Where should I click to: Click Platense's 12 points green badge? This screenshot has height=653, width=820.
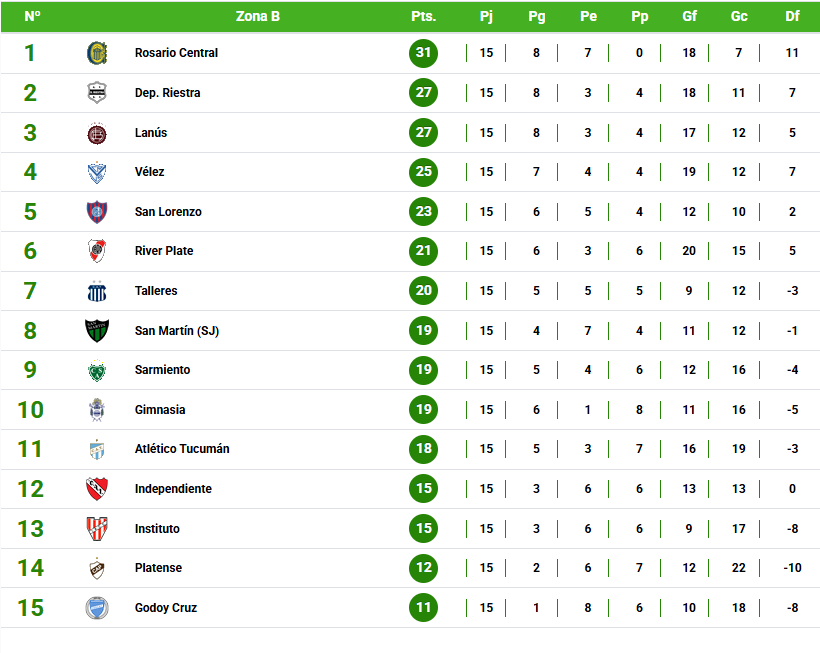pyautogui.click(x=424, y=568)
